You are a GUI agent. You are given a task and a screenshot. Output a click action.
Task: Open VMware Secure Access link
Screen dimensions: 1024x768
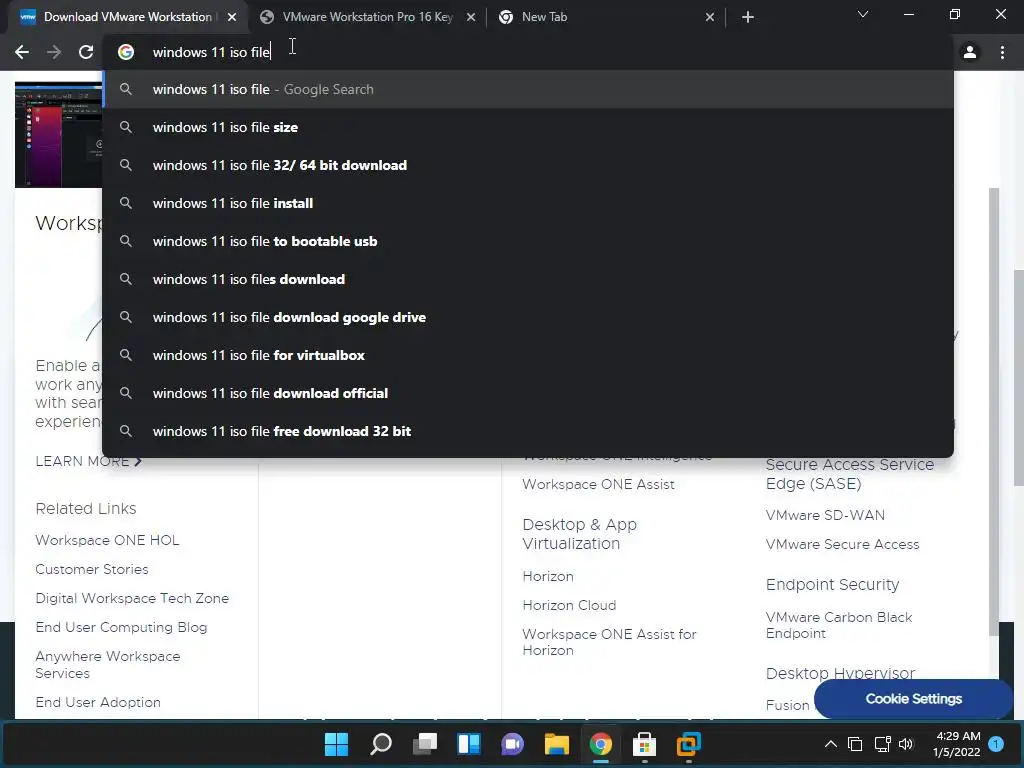point(842,544)
